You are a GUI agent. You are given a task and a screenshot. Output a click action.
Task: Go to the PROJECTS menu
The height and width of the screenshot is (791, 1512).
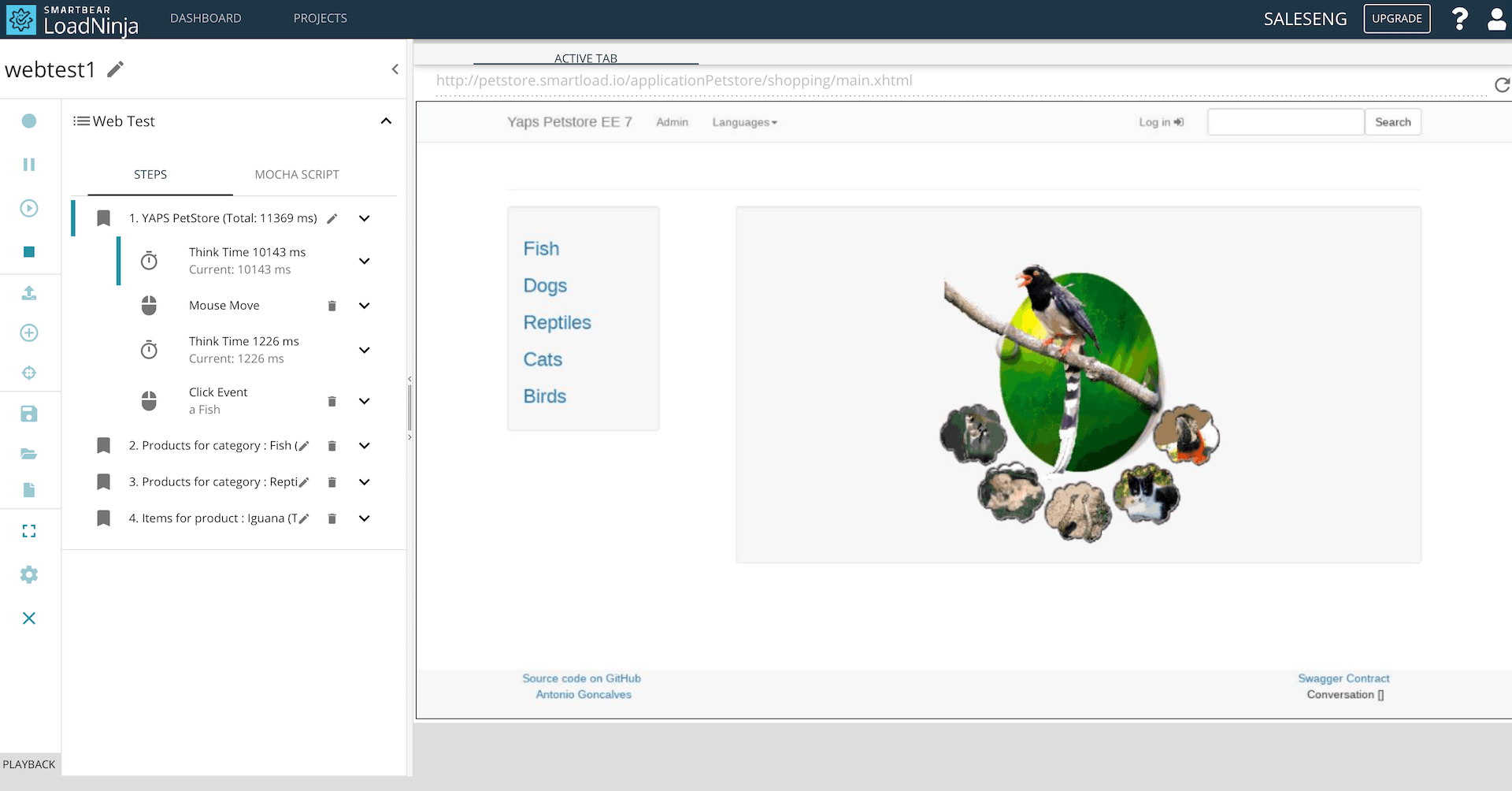pos(320,18)
